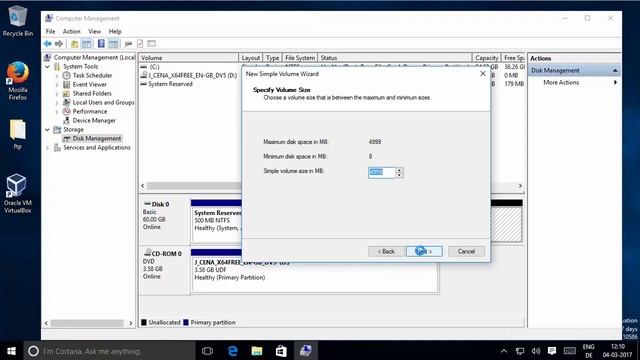The image size is (640, 360).
Task: Toggle Show/Hide Console Tree toolbar icon
Action: (x=87, y=44)
